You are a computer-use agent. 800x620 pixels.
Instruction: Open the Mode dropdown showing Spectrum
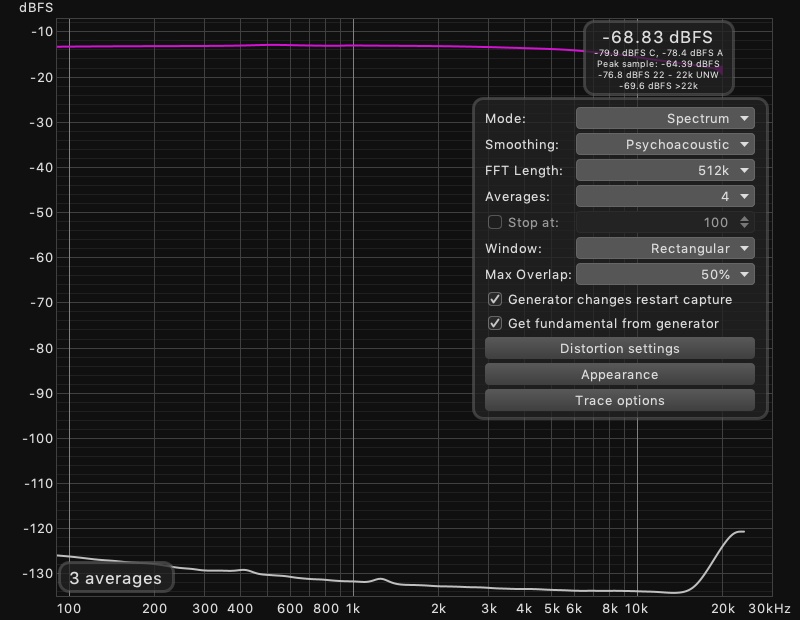(x=665, y=119)
